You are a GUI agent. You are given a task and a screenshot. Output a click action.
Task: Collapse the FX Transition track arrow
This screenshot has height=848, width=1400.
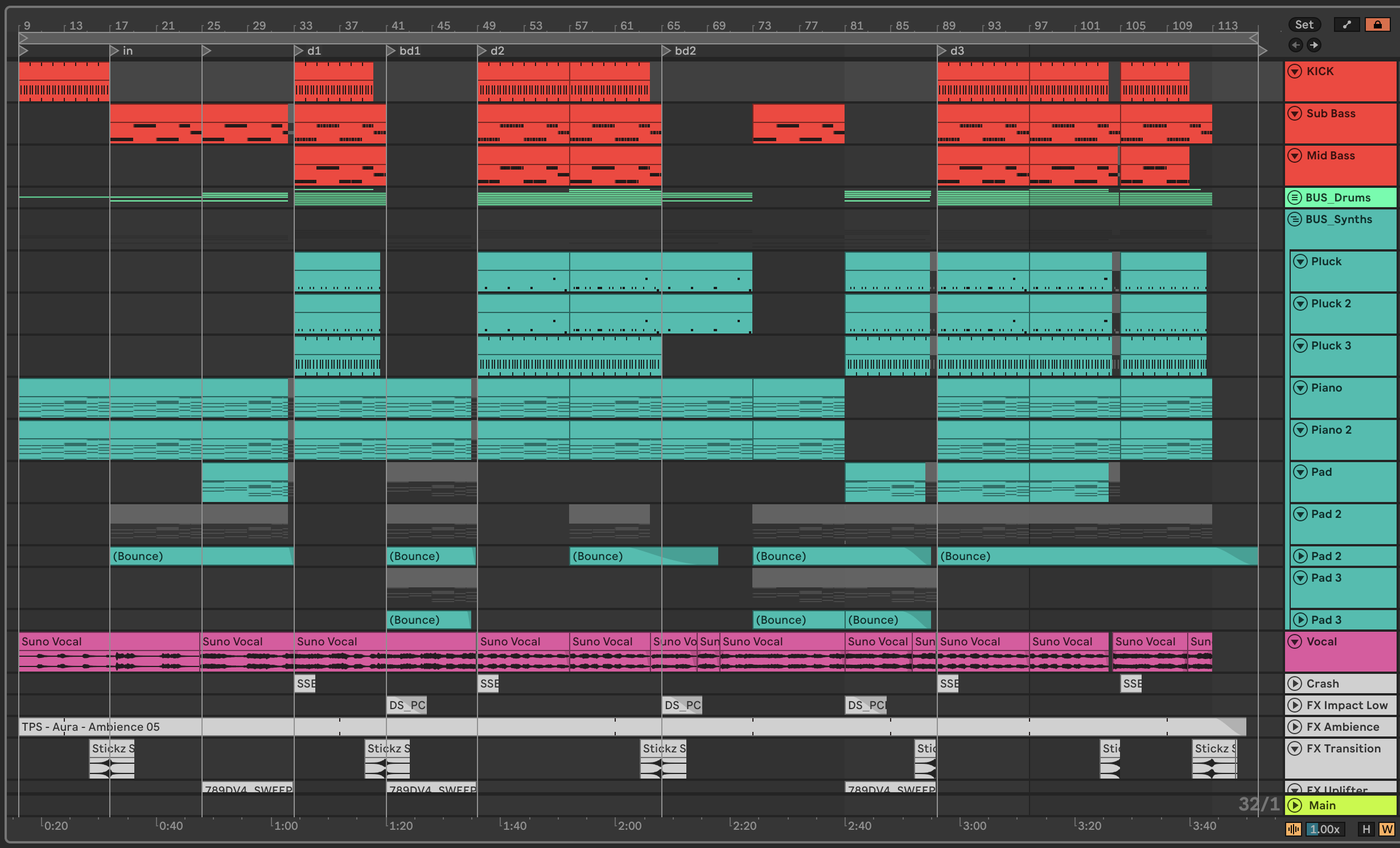point(1295,748)
